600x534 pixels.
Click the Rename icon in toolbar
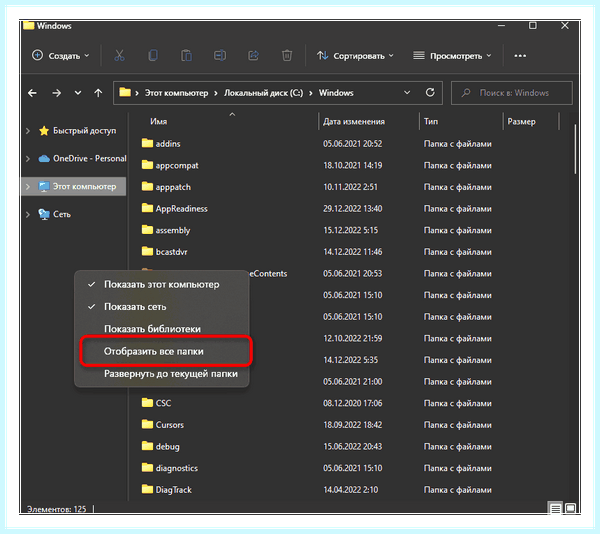(x=220, y=56)
